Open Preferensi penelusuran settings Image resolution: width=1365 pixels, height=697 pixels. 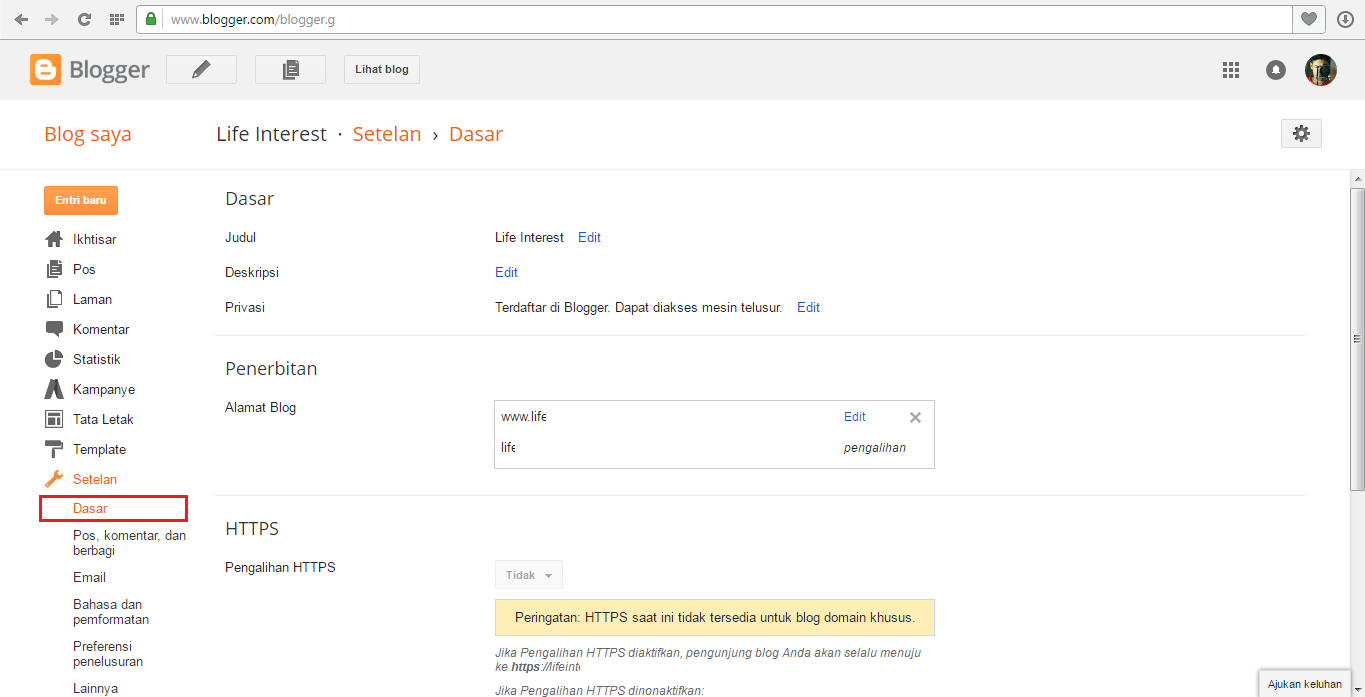pyautogui.click(x=108, y=654)
